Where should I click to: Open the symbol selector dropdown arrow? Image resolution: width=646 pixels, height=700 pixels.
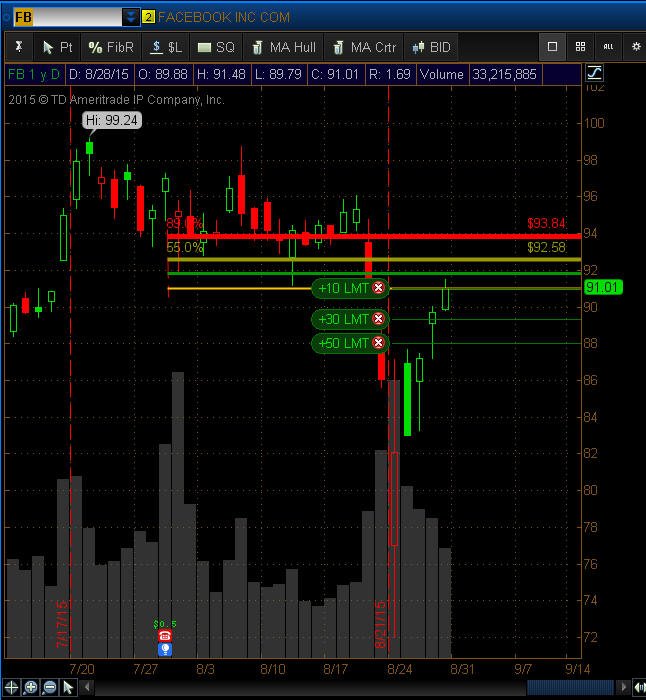point(131,17)
